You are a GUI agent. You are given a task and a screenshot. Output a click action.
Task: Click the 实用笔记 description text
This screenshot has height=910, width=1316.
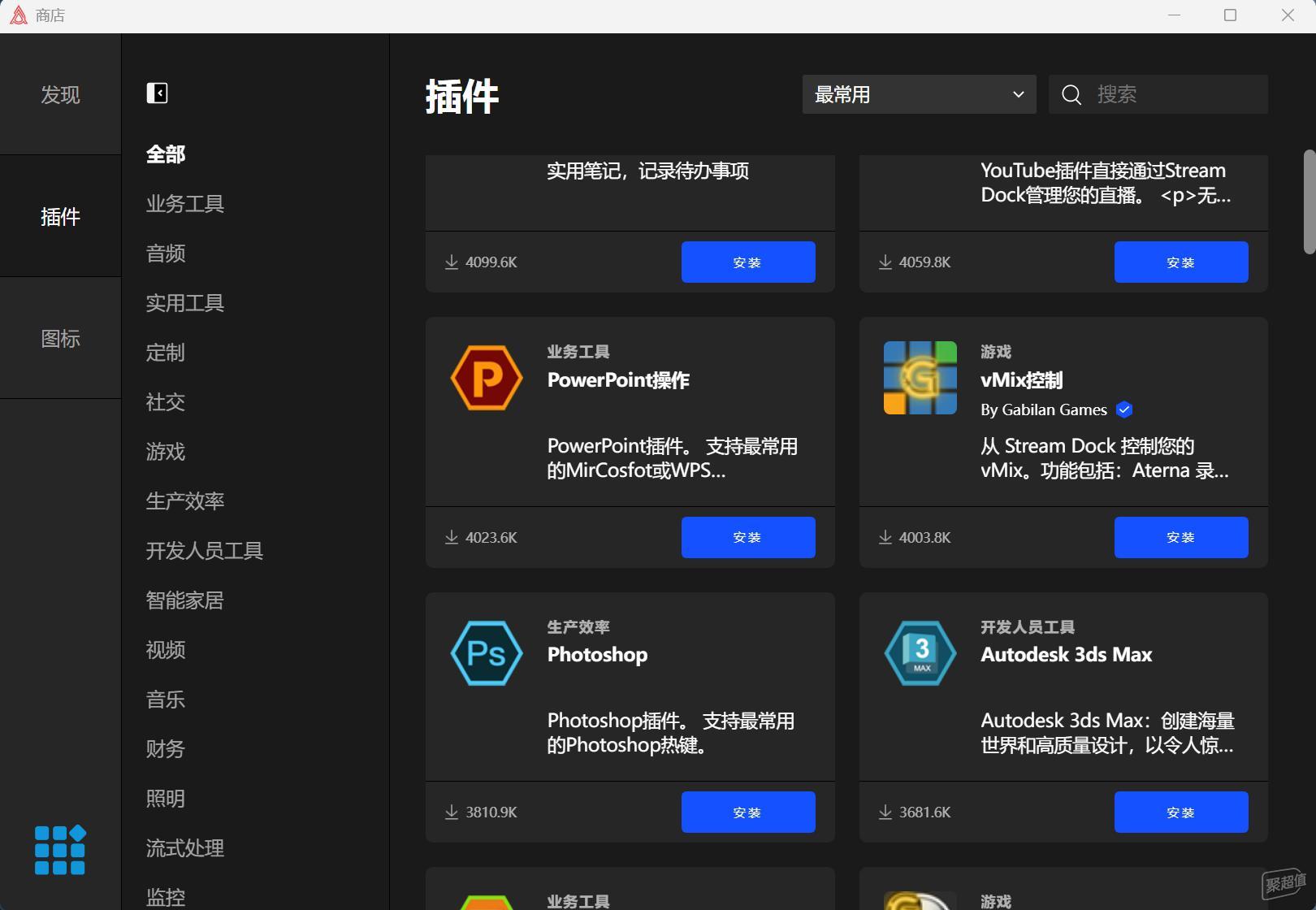coord(647,171)
